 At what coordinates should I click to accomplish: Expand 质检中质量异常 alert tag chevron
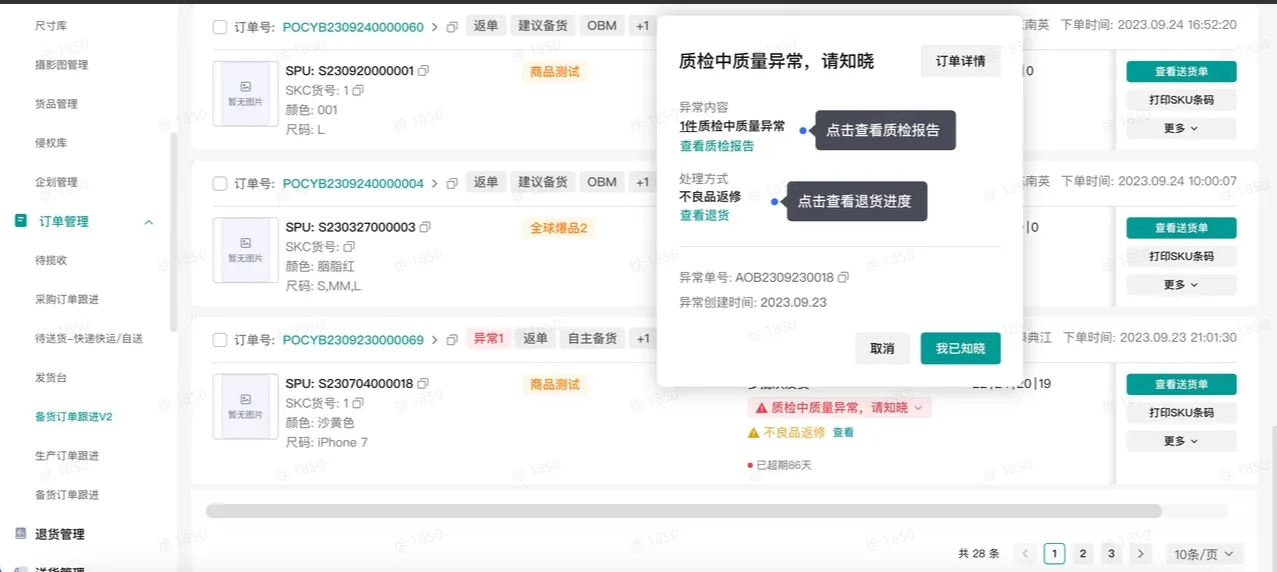918,408
